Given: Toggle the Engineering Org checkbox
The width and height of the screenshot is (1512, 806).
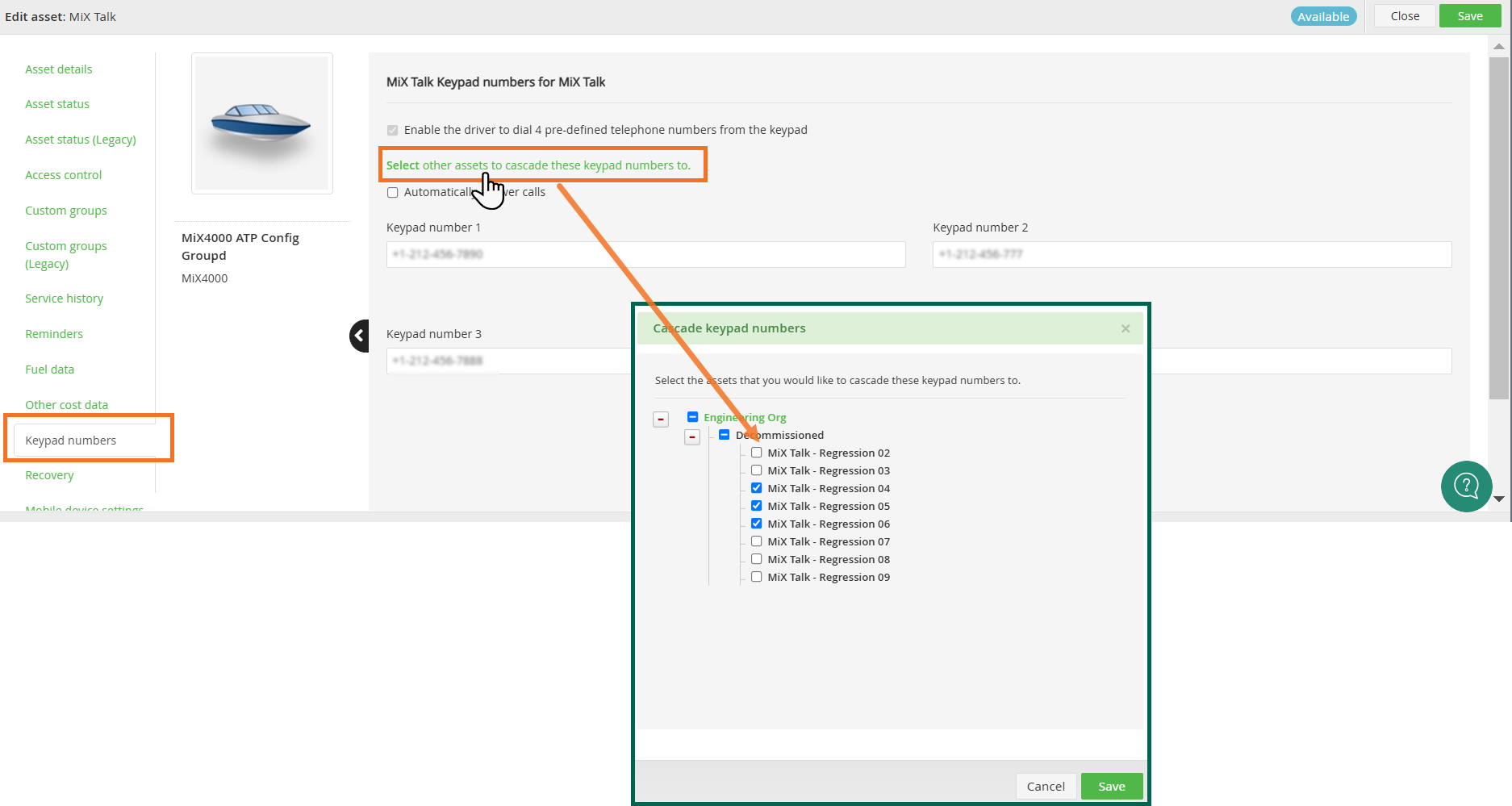Looking at the screenshot, I should (x=692, y=417).
